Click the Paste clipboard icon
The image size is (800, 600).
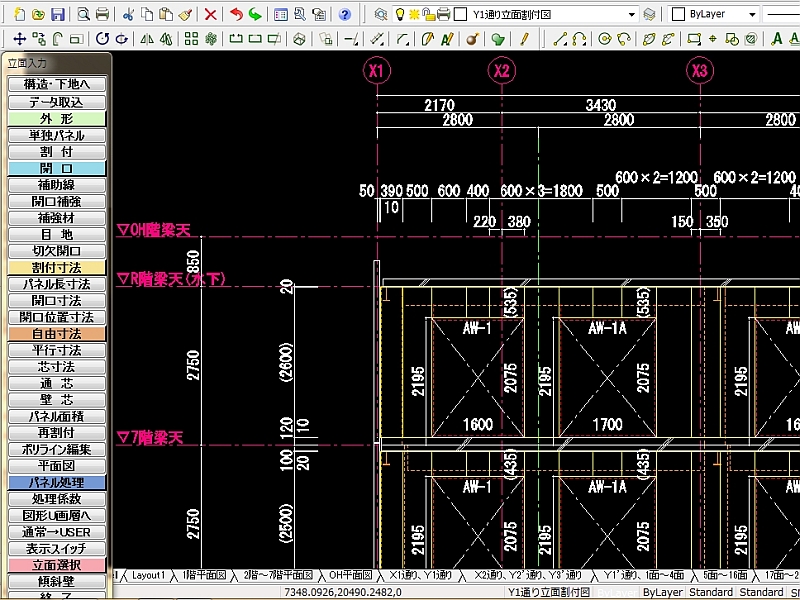tap(166, 14)
